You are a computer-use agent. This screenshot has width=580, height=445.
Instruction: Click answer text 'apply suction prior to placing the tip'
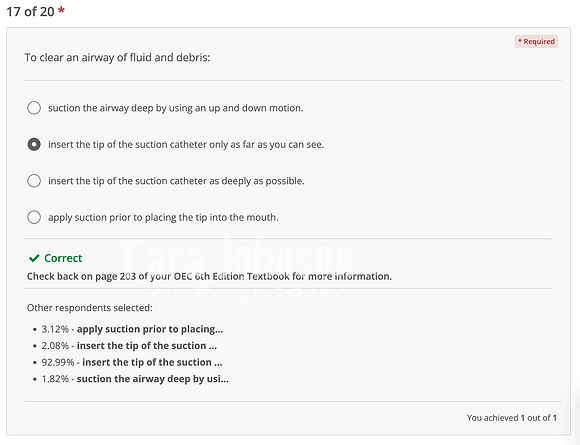pyautogui.click(x=163, y=218)
